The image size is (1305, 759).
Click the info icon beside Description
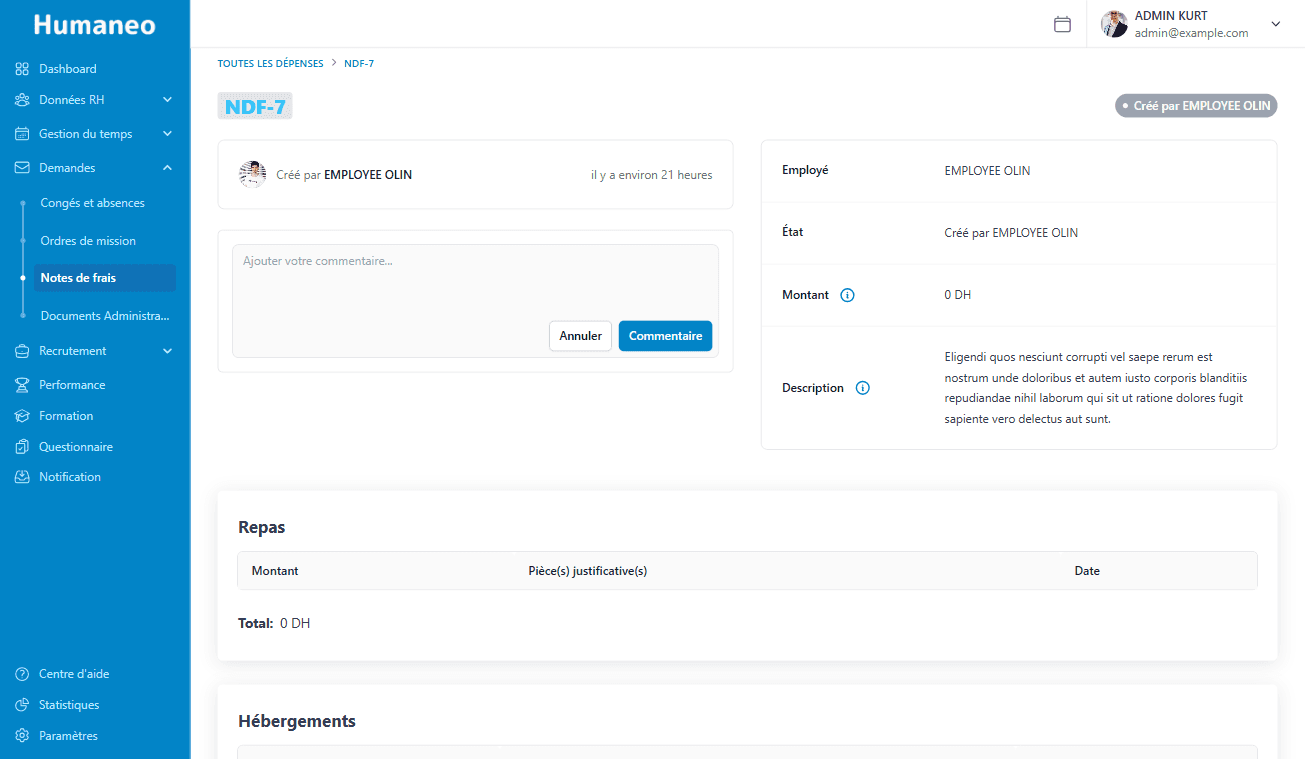pyautogui.click(x=863, y=388)
